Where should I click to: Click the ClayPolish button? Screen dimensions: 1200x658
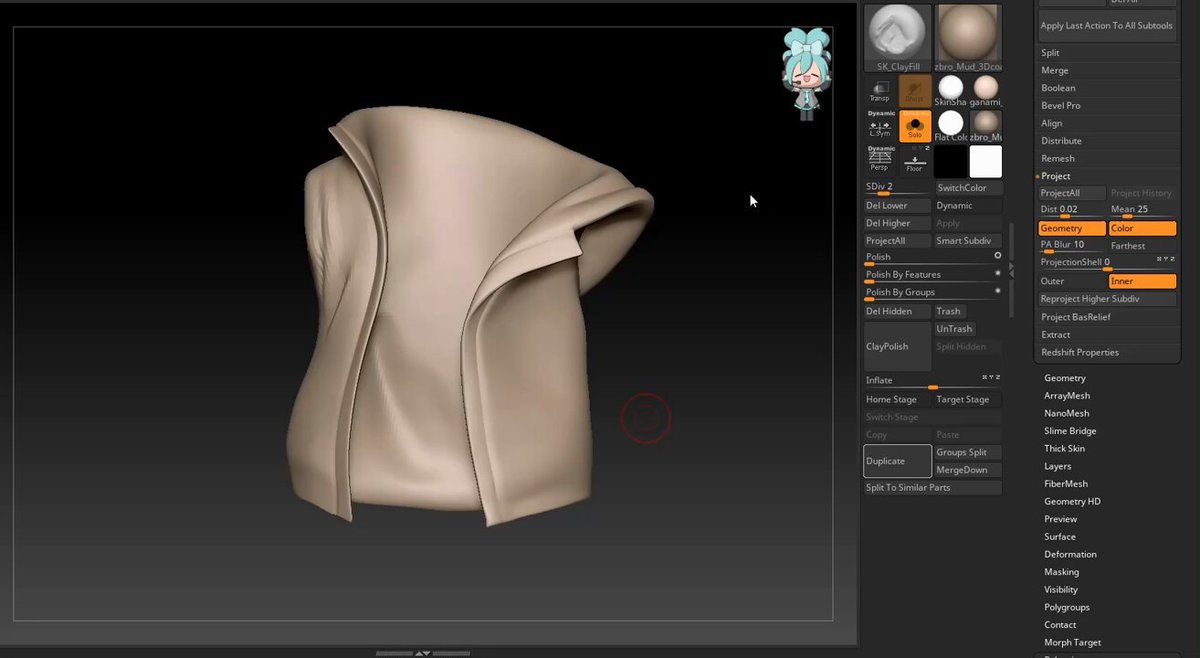tap(898, 347)
